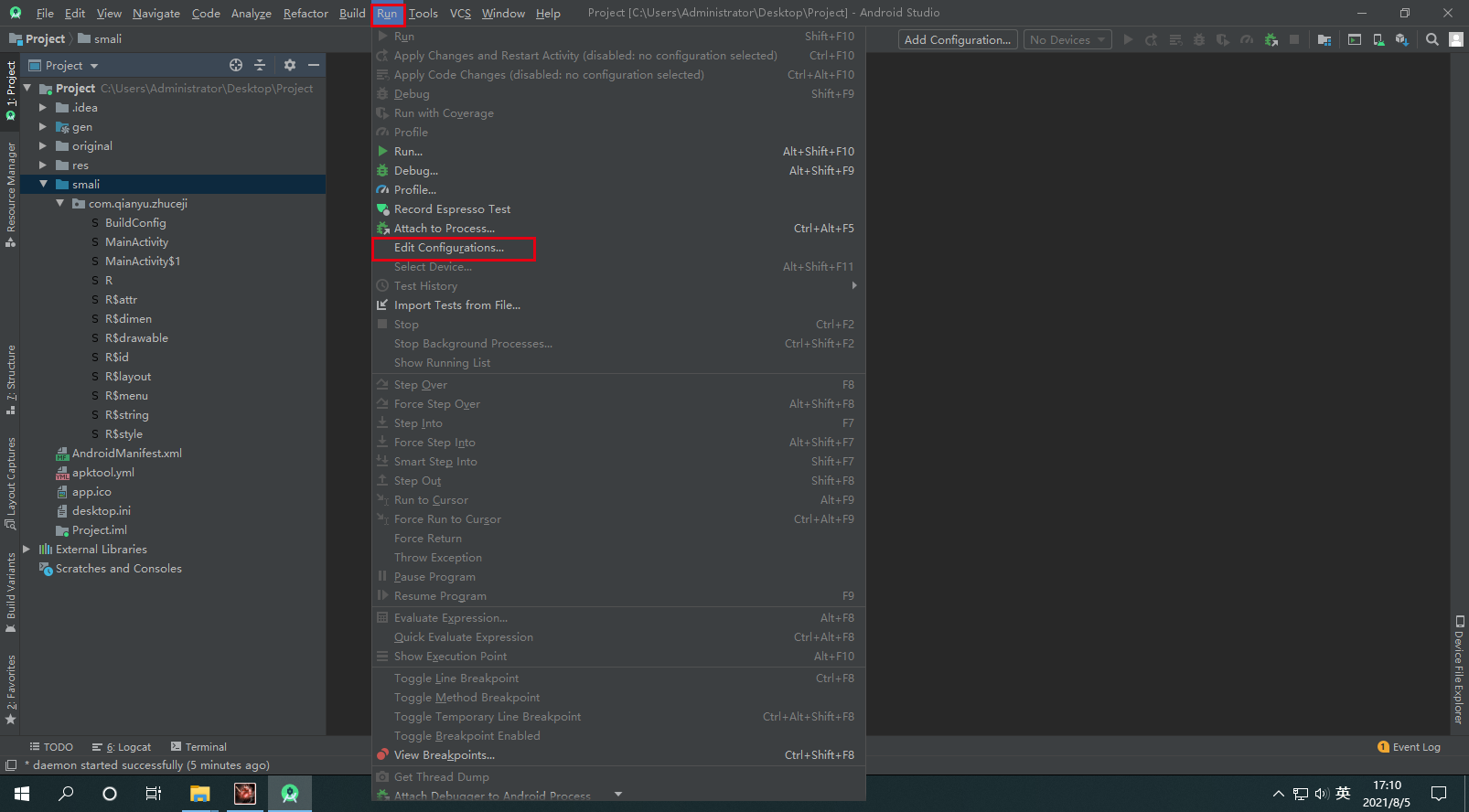
Task: Expand the original folder arrow
Action: tap(43, 146)
